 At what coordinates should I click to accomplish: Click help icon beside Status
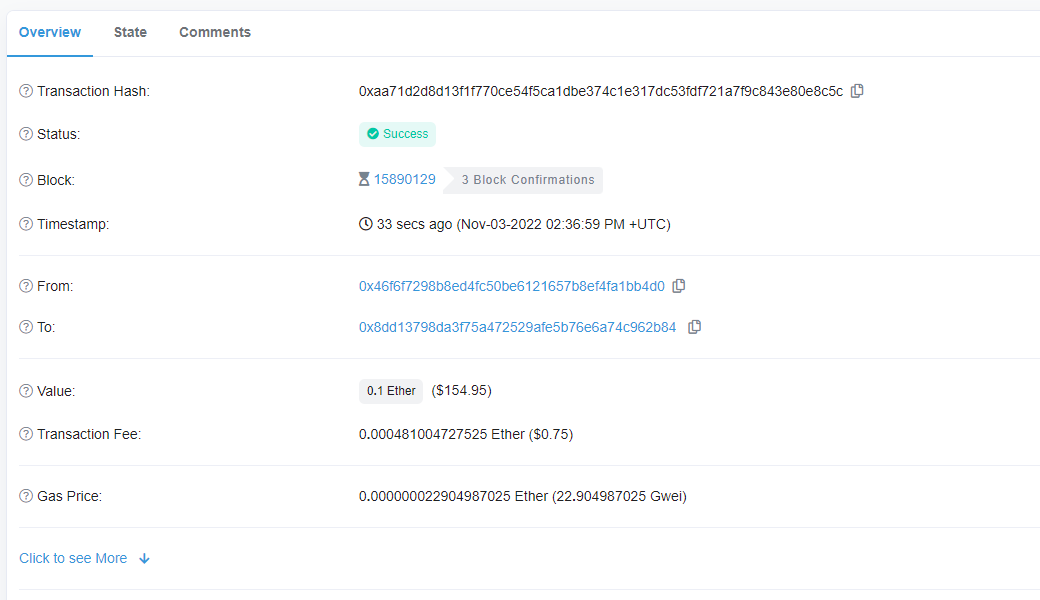click(x=26, y=134)
